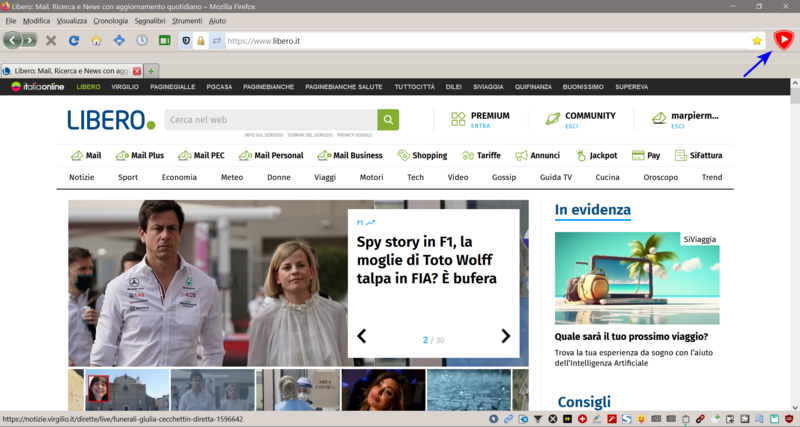
Task: Open the Segnalibri menu
Action: pyautogui.click(x=150, y=21)
